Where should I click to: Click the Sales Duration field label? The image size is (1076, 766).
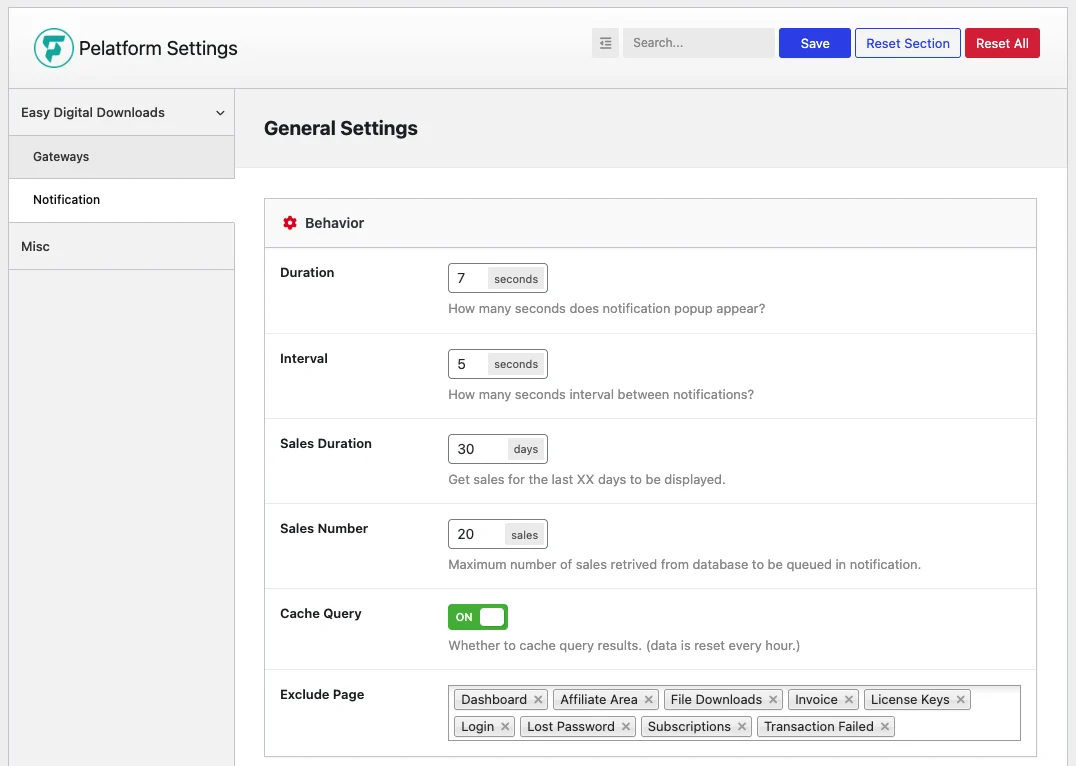(x=326, y=443)
